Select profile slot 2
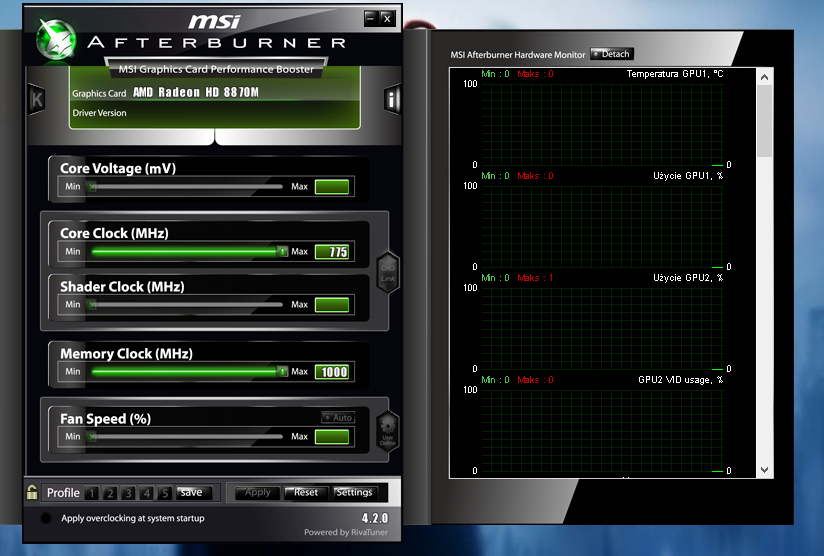824x556 pixels. click(110, 493)
